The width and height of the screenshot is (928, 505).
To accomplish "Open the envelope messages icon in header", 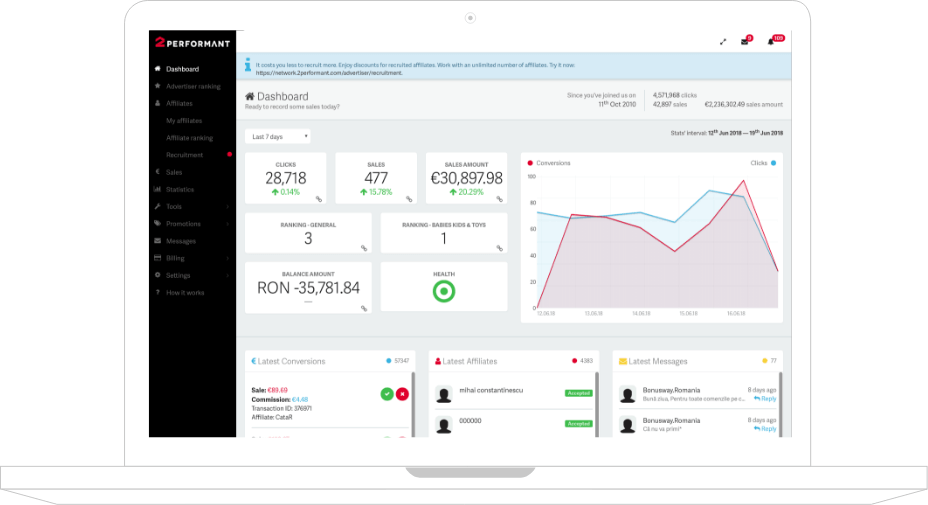I will [745, 42].
